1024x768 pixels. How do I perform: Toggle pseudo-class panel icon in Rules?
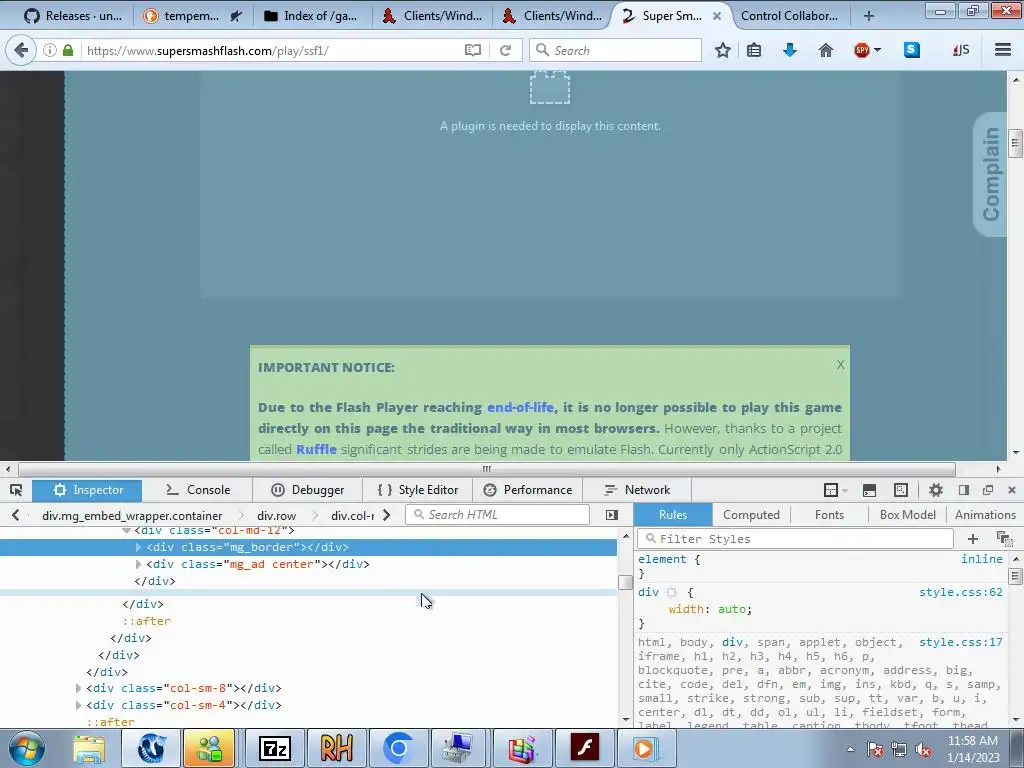coord(1004,539)
